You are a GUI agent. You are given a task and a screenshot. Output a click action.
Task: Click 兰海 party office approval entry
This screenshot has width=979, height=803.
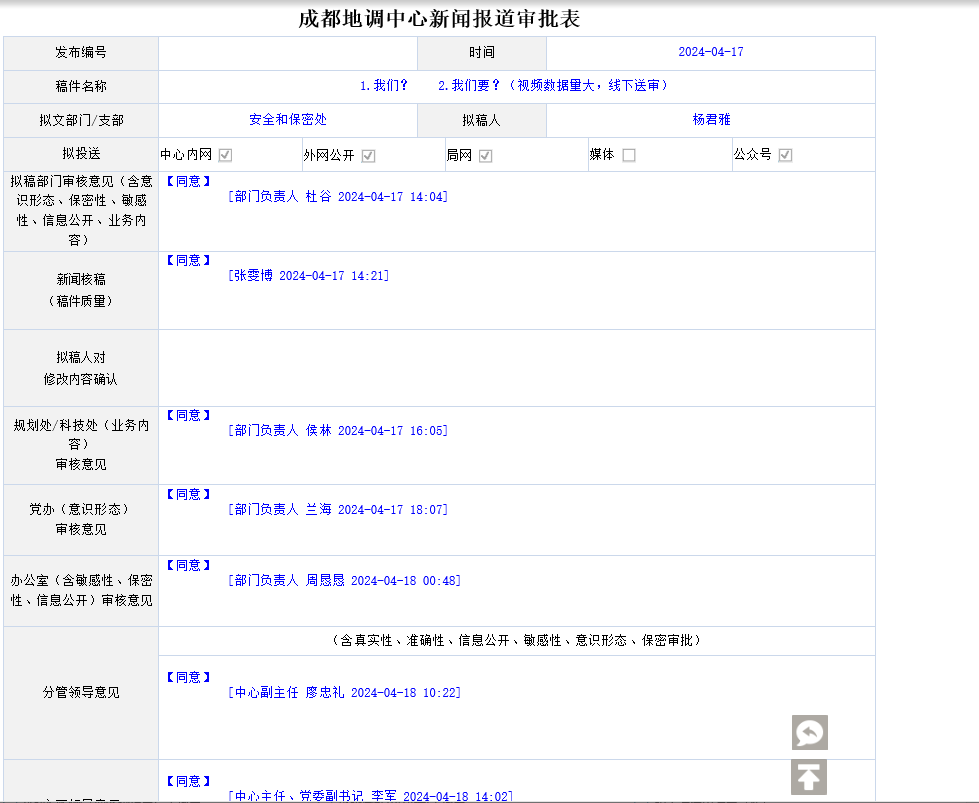coord(338,509)
